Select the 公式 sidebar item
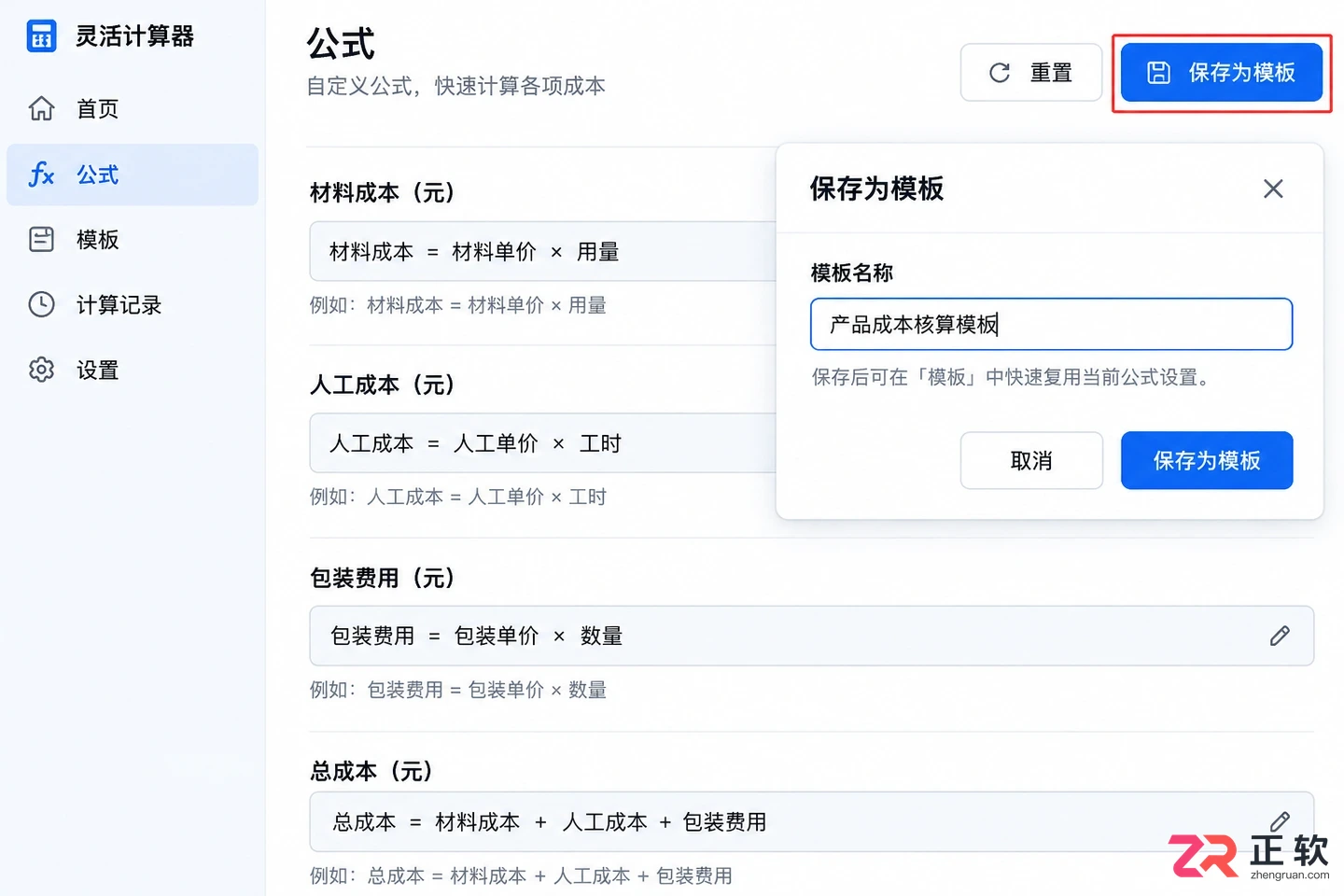Image resolution: width=1344 pixels, height=896 pixels. tap(132, 175)
